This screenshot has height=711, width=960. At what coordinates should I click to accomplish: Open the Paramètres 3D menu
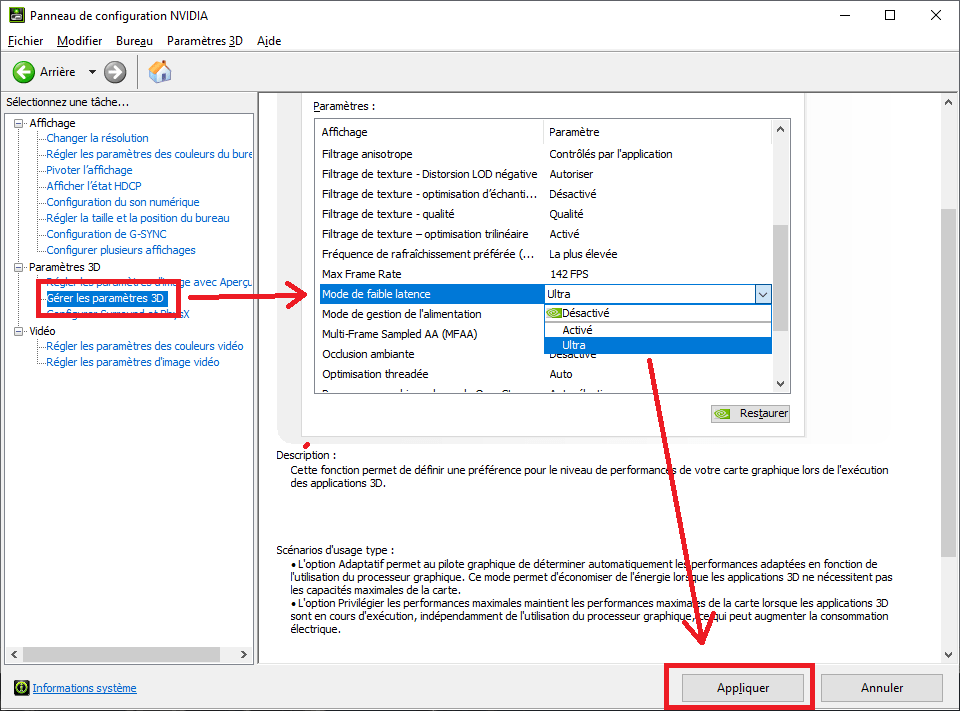click(204, 41)
